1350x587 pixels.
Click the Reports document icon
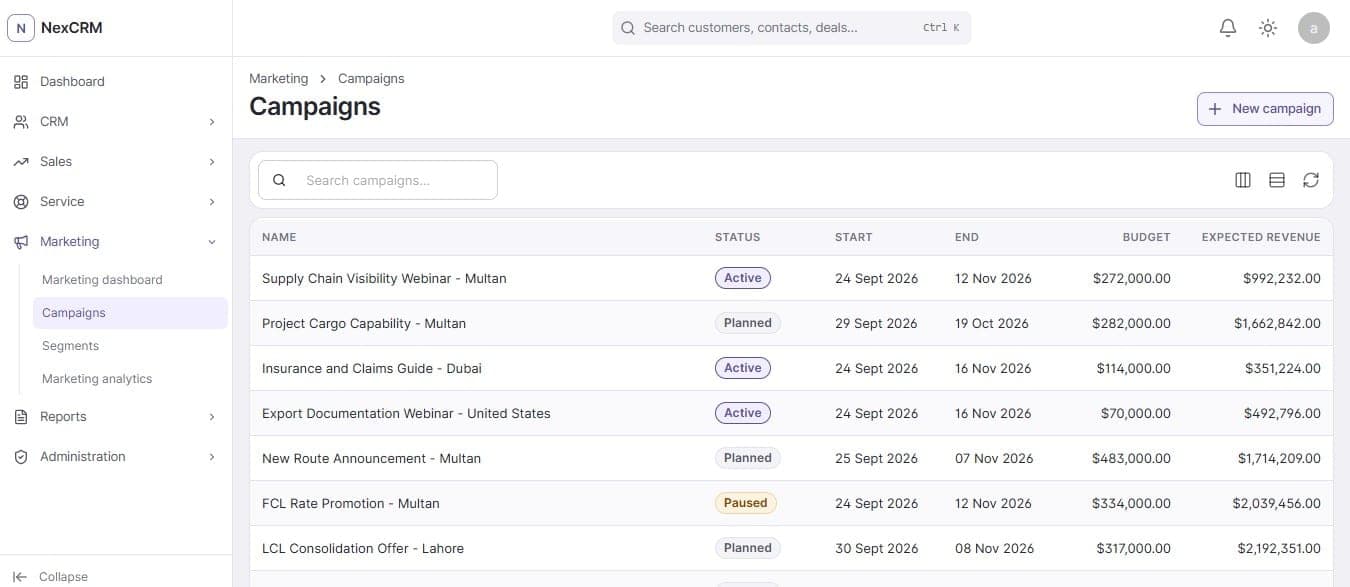21,417
